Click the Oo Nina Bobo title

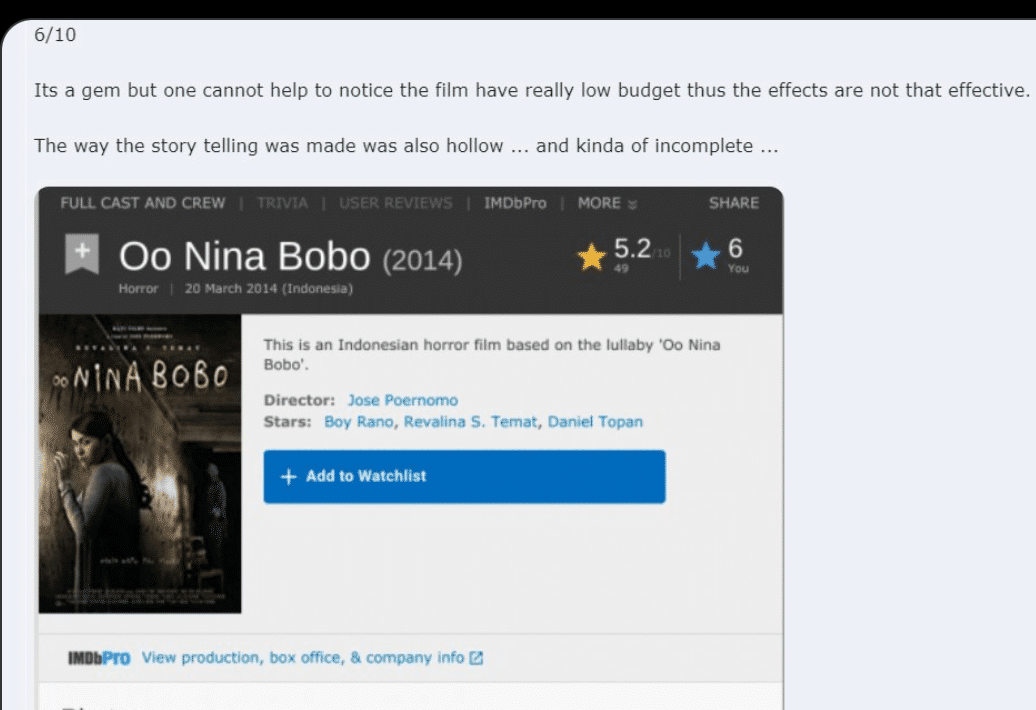tap(244, 256)
